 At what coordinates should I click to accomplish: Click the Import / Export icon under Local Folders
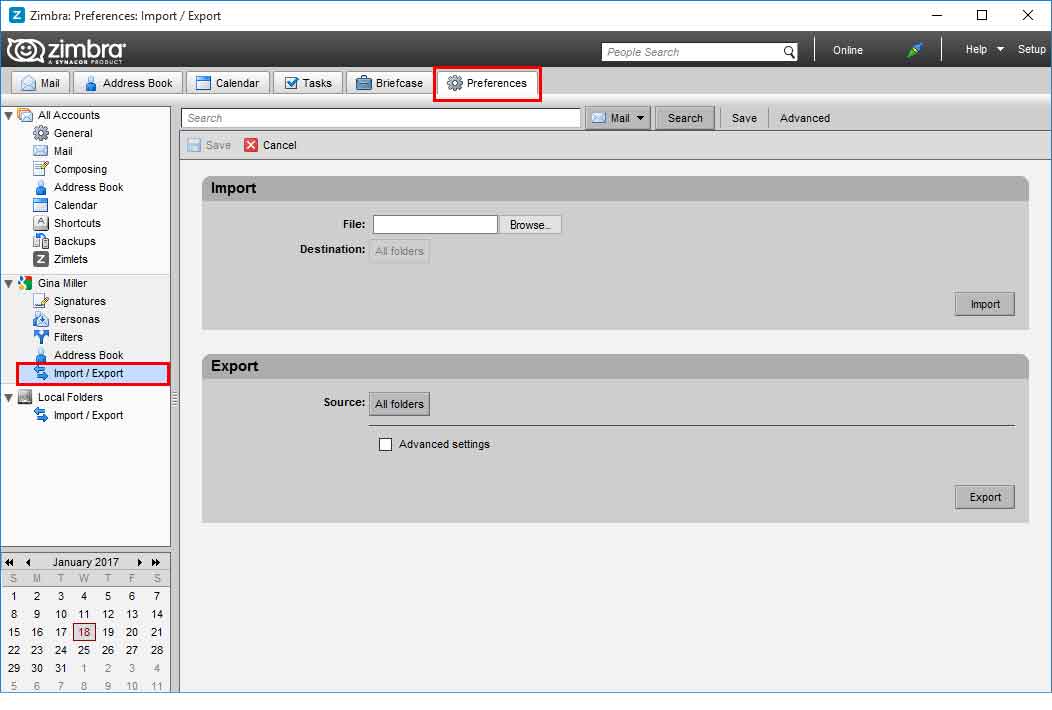click(x=41, y=415)
